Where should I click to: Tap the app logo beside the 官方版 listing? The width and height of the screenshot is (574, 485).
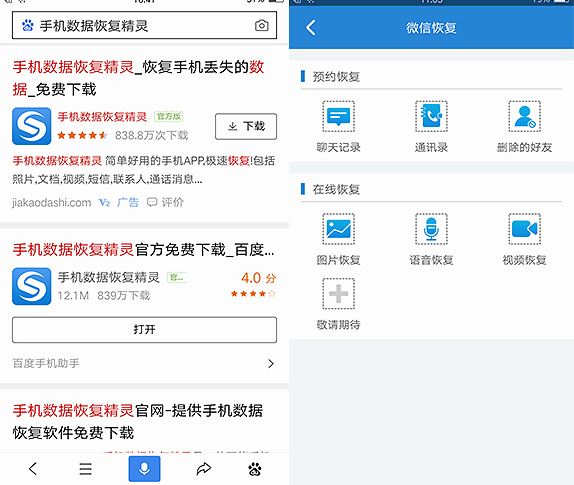coord(31,126)
